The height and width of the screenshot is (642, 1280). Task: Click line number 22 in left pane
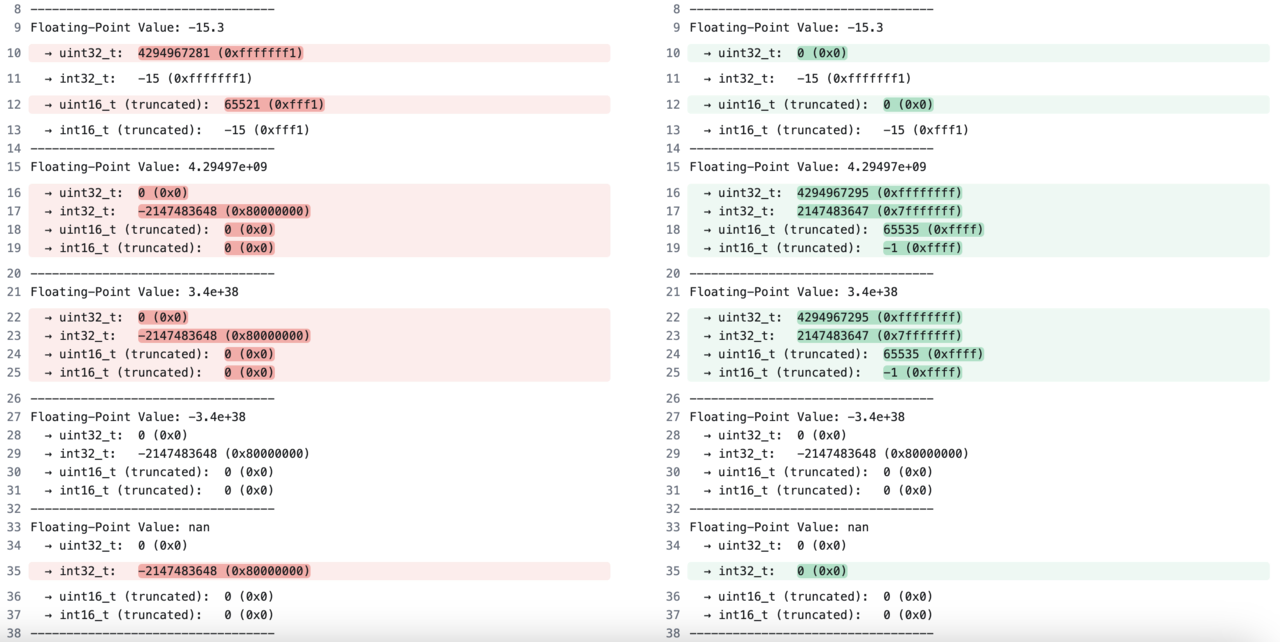click(x=14, y=317)
